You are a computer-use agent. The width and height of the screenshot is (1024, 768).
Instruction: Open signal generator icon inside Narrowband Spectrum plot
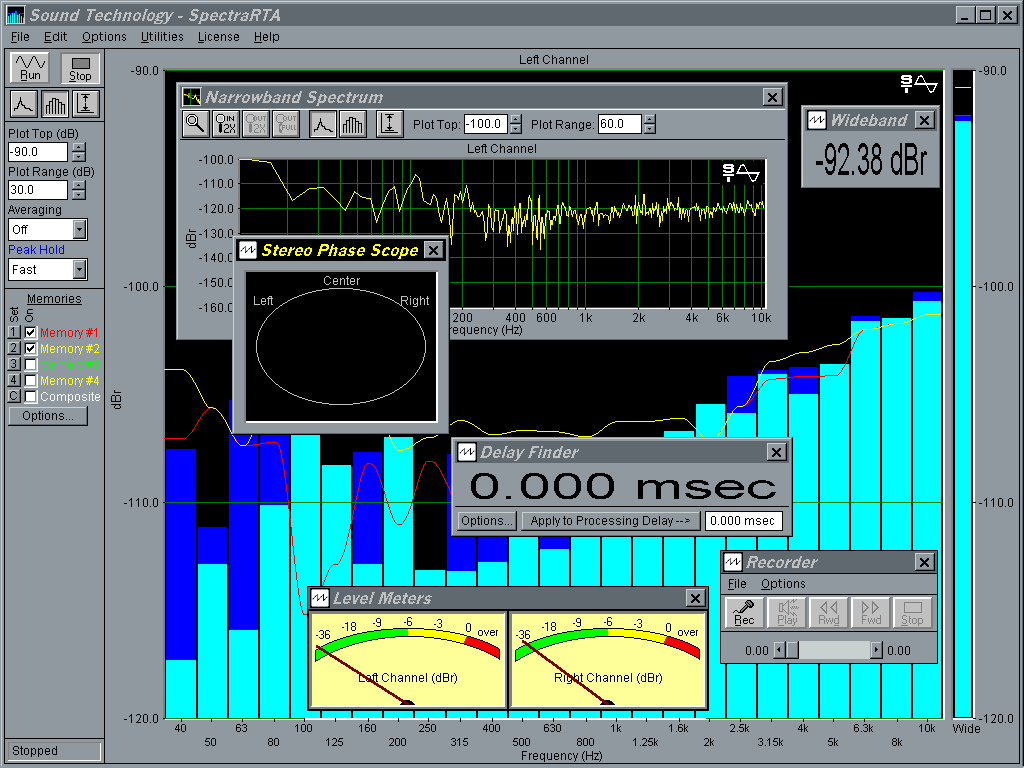[741, 173]
